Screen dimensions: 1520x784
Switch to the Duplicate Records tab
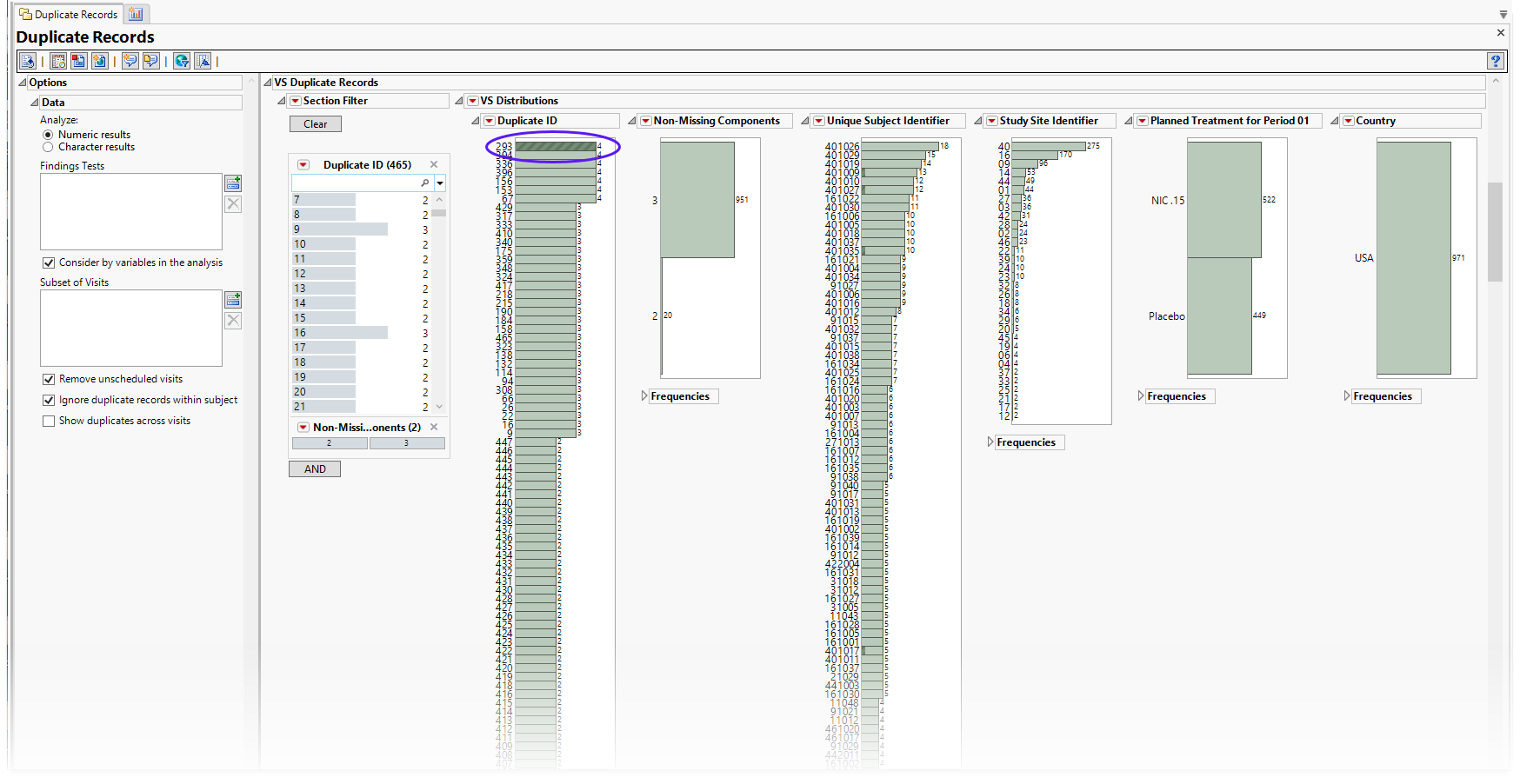pyautogui.click(x=68, y=14)
